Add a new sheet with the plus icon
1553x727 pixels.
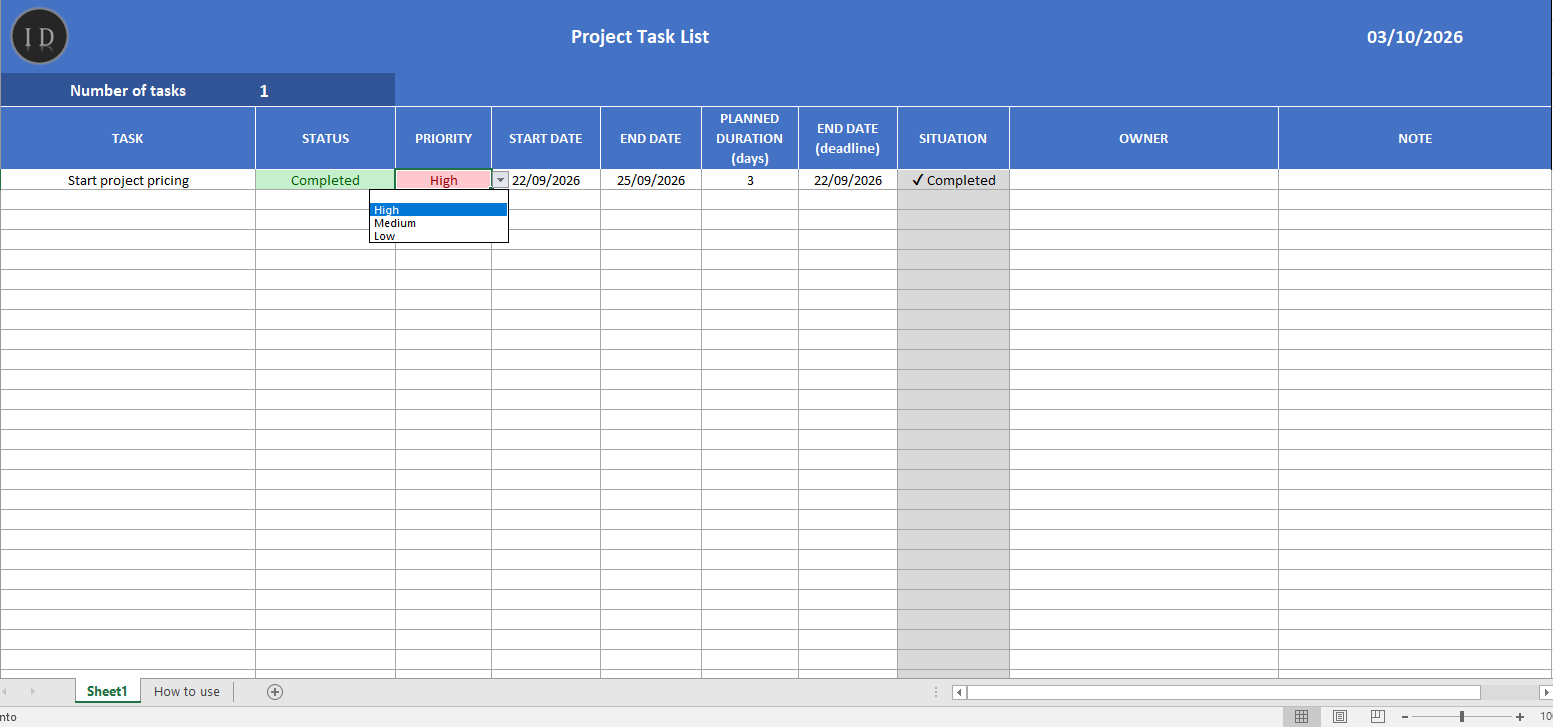[275, 691]
